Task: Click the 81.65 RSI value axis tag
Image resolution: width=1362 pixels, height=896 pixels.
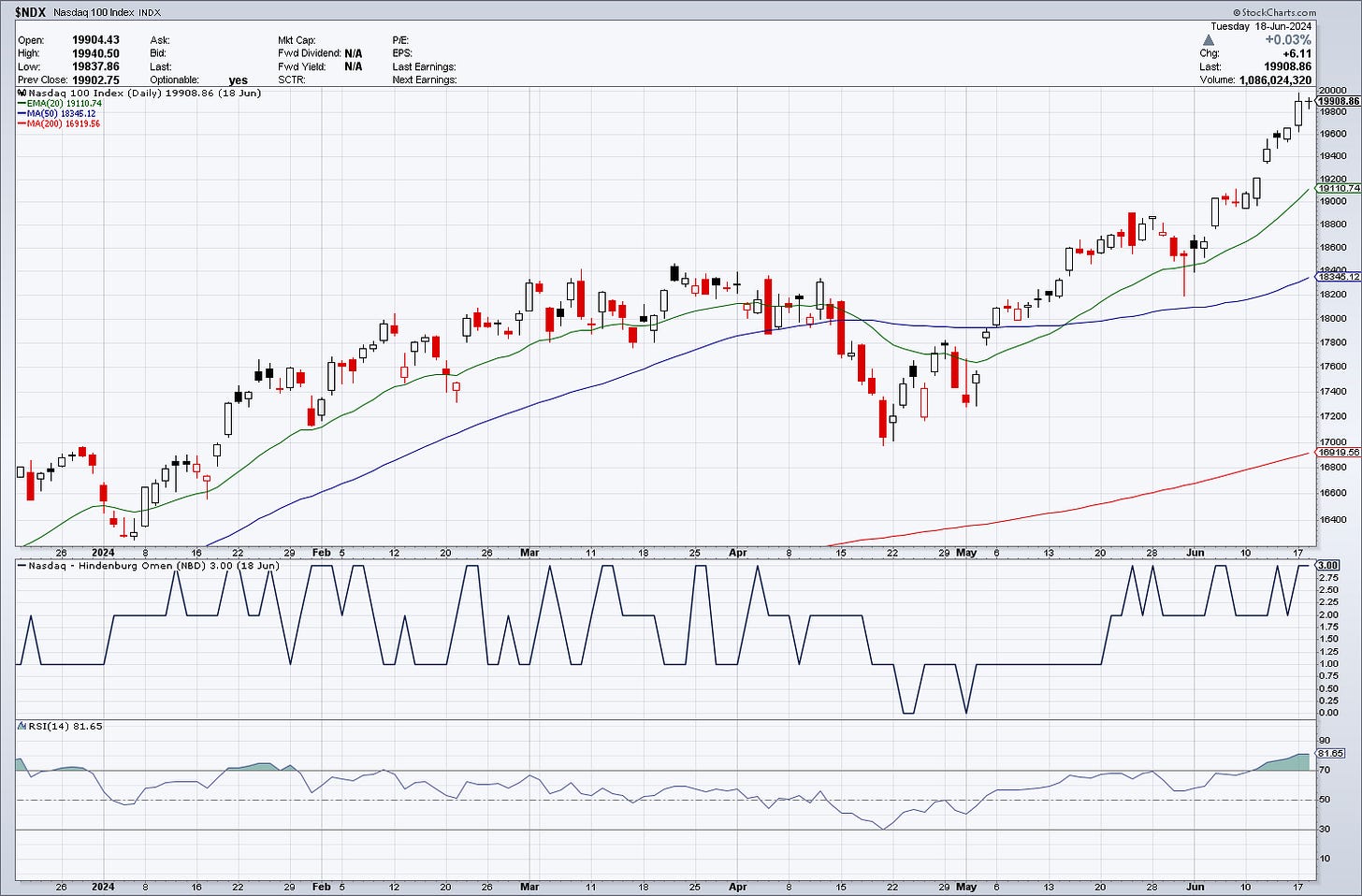Action: 1331,753
